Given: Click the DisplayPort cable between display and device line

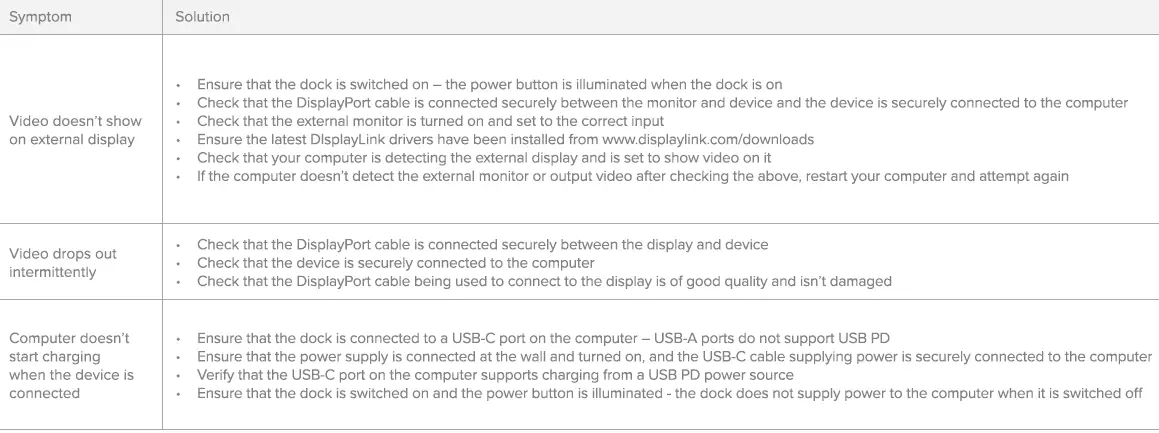Looking at the screenshot, I should point(482,244).
